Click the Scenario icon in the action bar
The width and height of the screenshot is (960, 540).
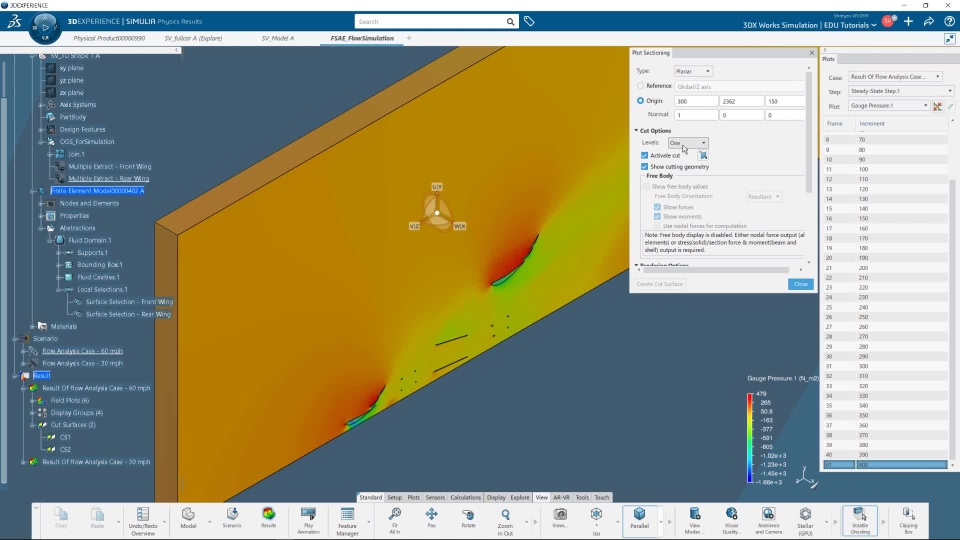click(x=232, y=518)
